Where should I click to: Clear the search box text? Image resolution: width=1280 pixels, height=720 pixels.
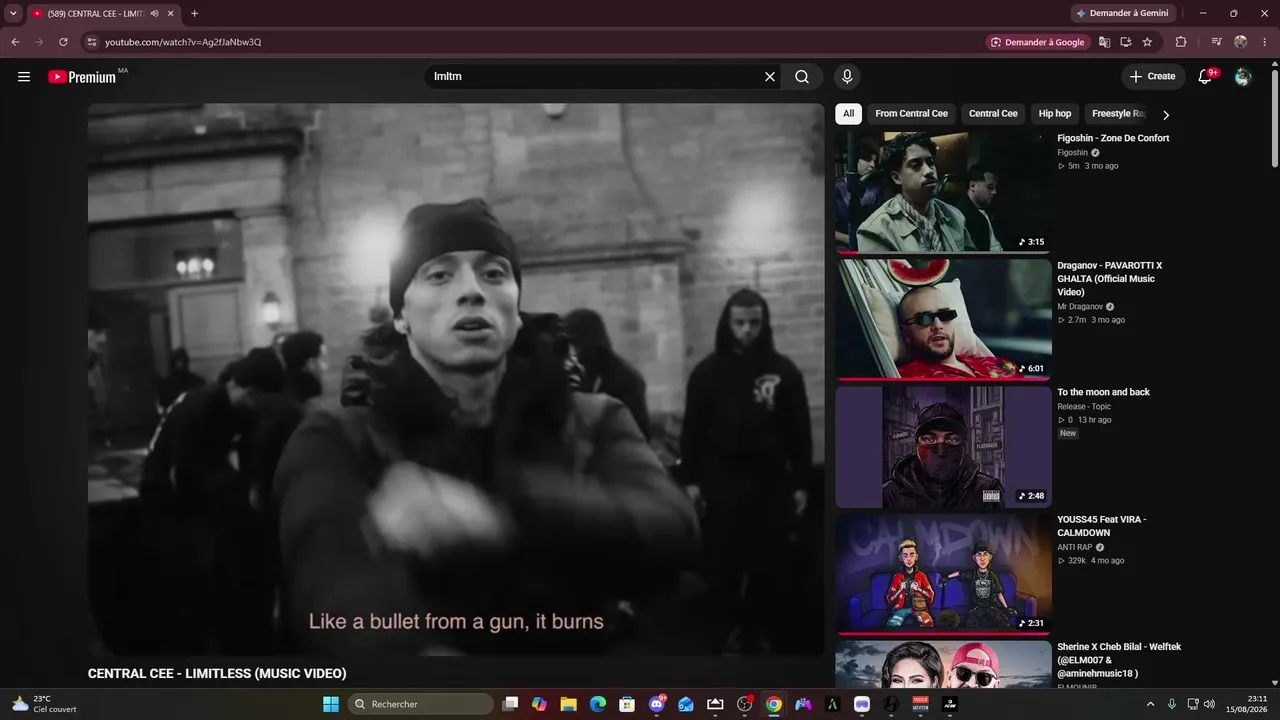pyautogui.click(x=770, y=77)
